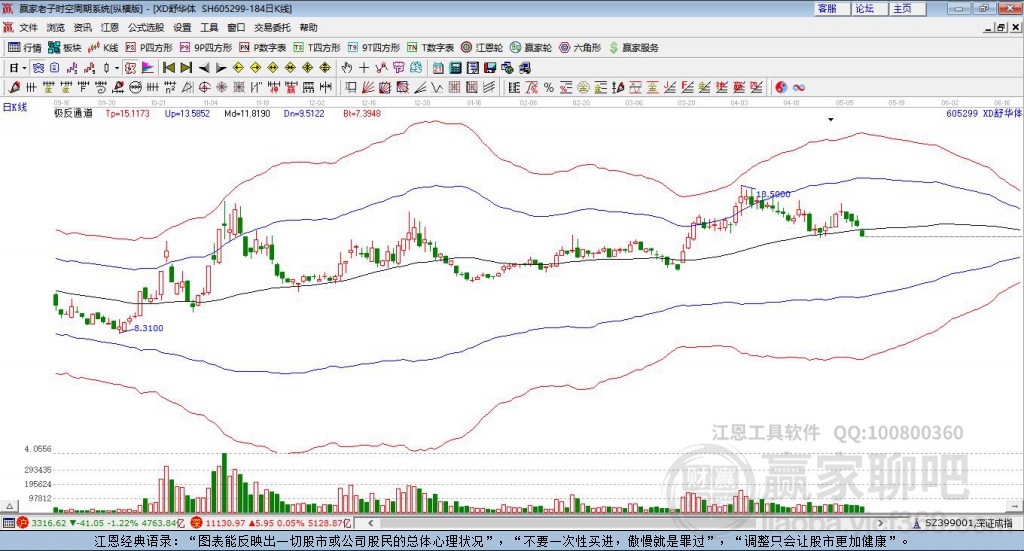This screenshot has height=551, width=1024.
Task: Click the 日K线 chart label
Action: [15, 107]
